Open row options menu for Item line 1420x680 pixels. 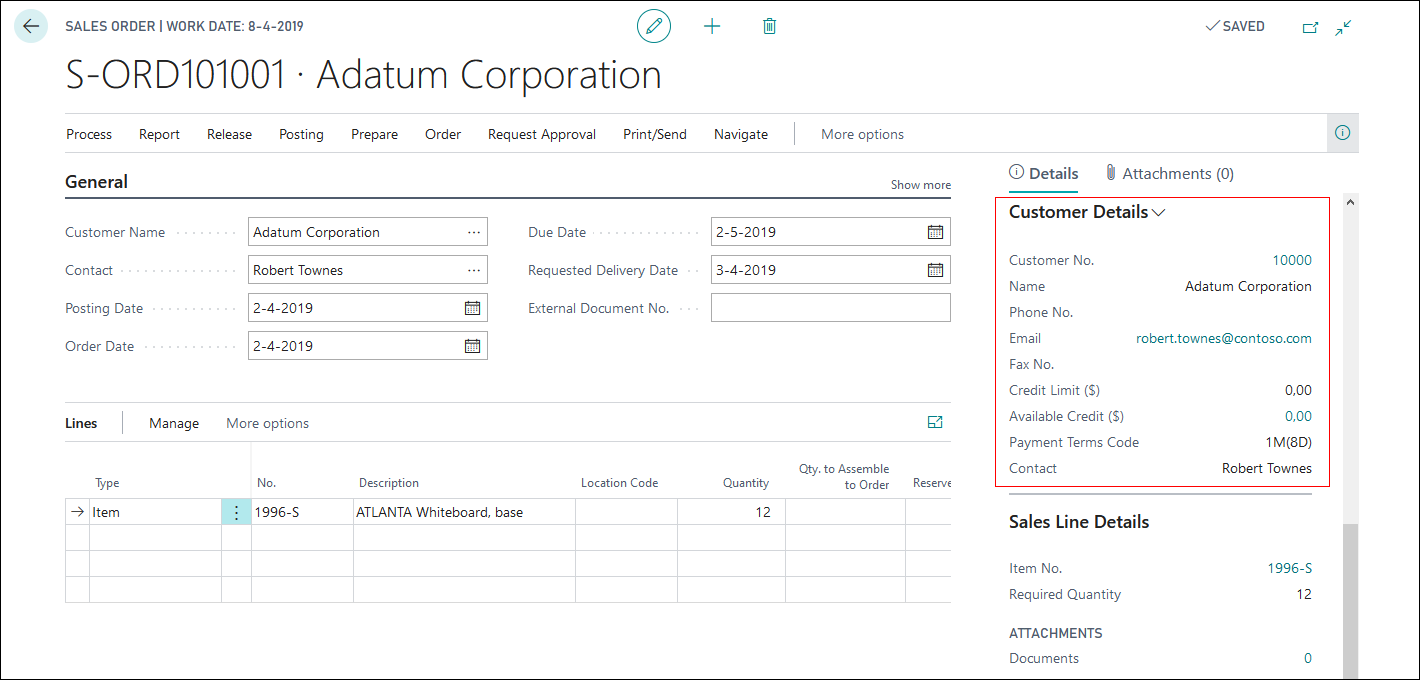[236, 512]
